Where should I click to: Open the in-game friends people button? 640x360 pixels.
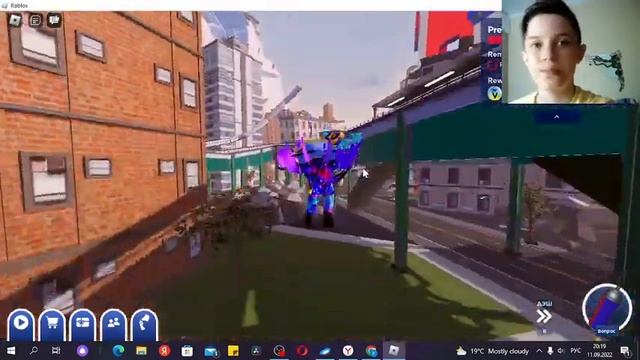click(113, 325)
